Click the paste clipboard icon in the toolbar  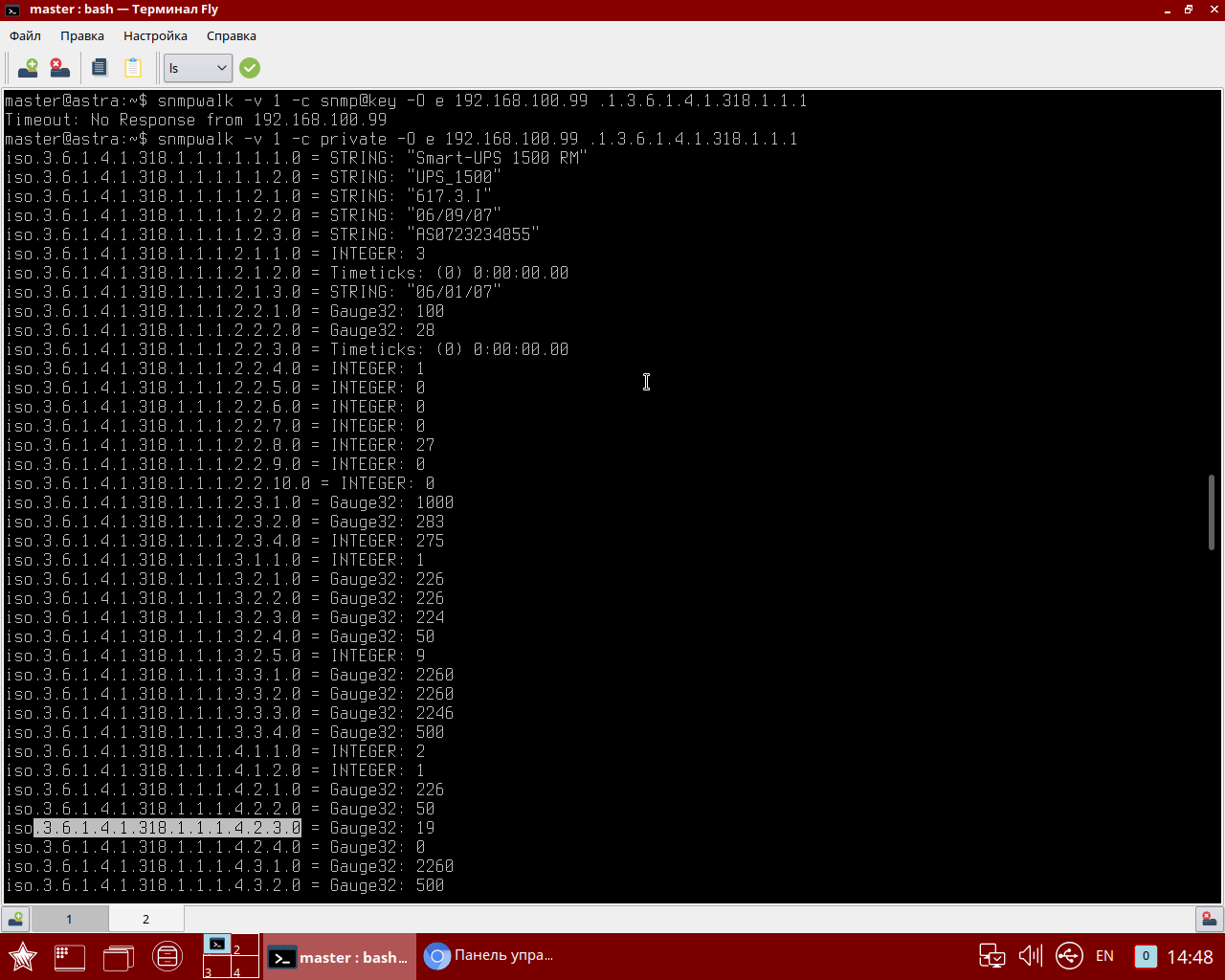click(x=131, y=67)
